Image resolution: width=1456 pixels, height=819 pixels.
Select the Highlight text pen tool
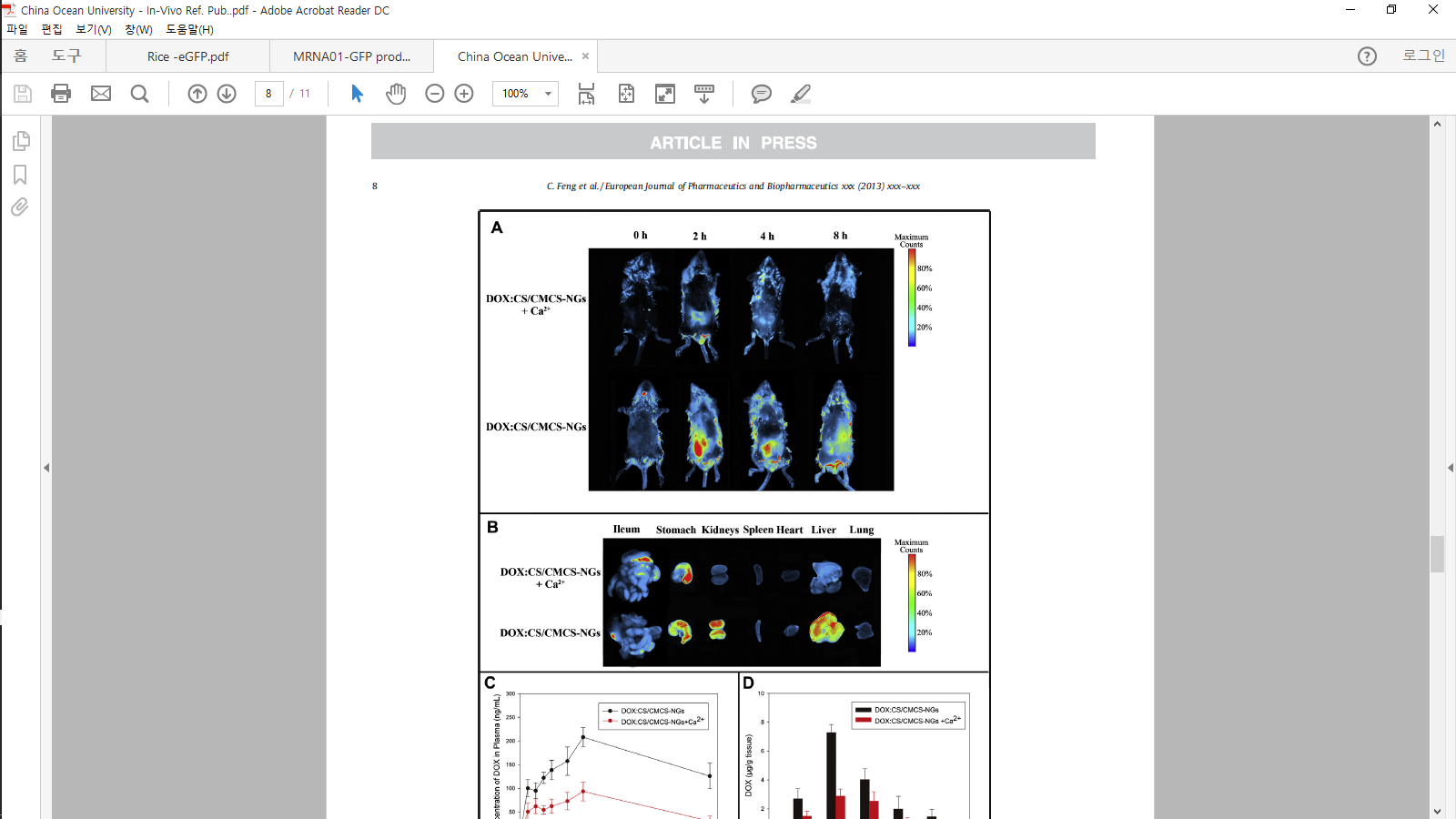801,94
